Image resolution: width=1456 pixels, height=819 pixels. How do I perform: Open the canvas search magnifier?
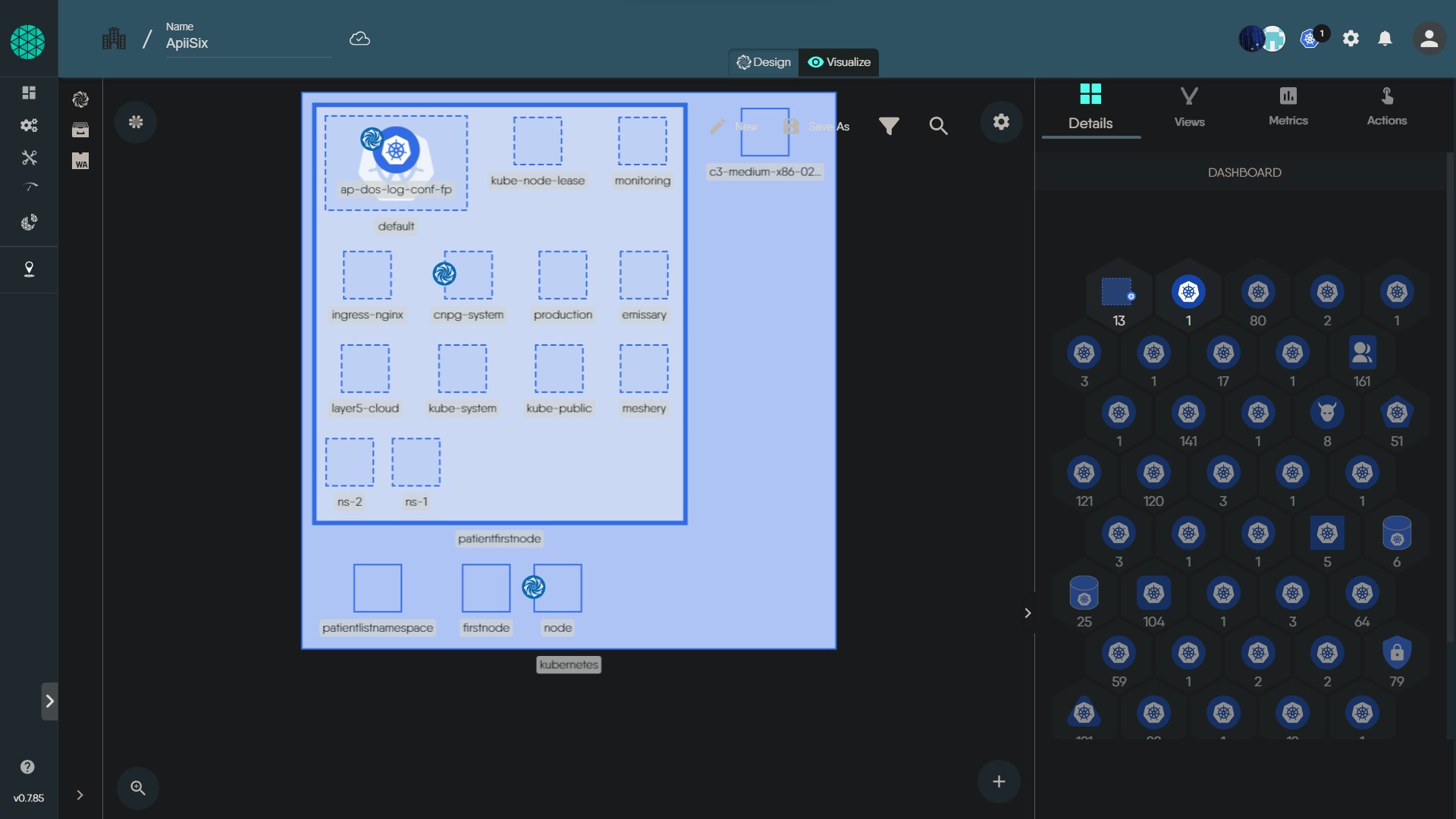coord(938,125)
